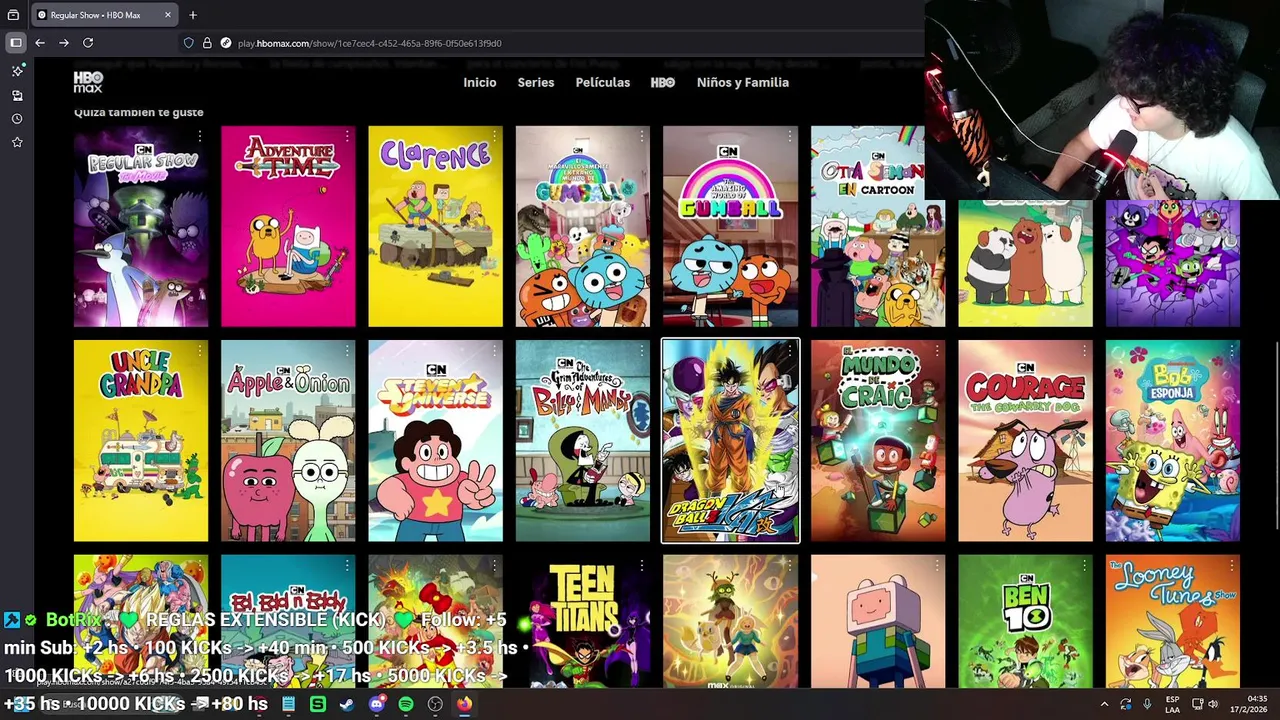
Task: Open the Bob Esponja poster
Action: 1173,441
